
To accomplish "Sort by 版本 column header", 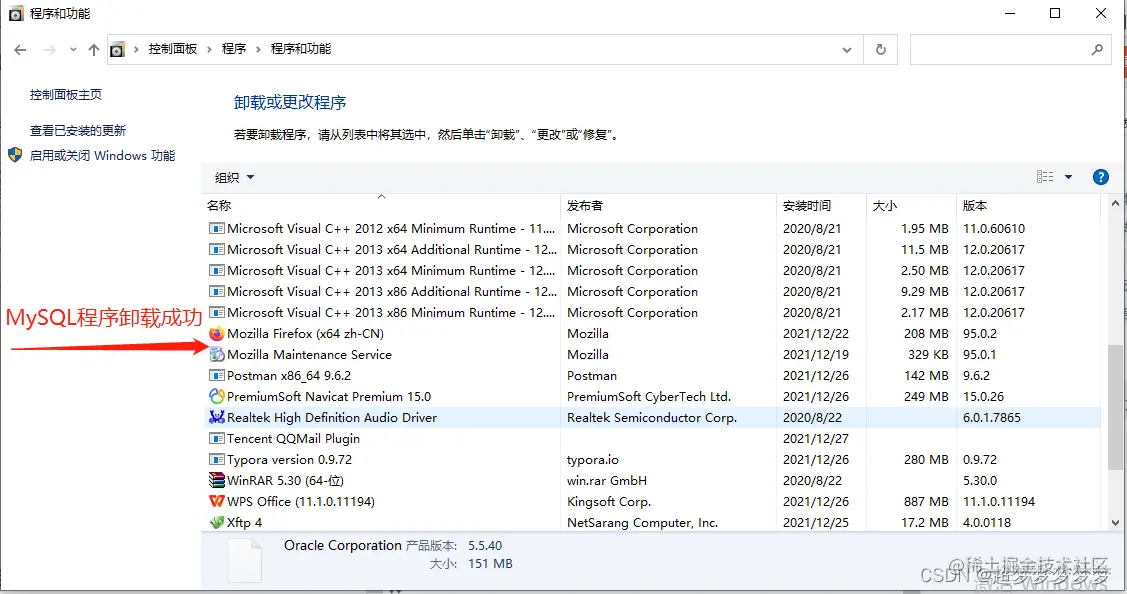I will [1028, 205].
